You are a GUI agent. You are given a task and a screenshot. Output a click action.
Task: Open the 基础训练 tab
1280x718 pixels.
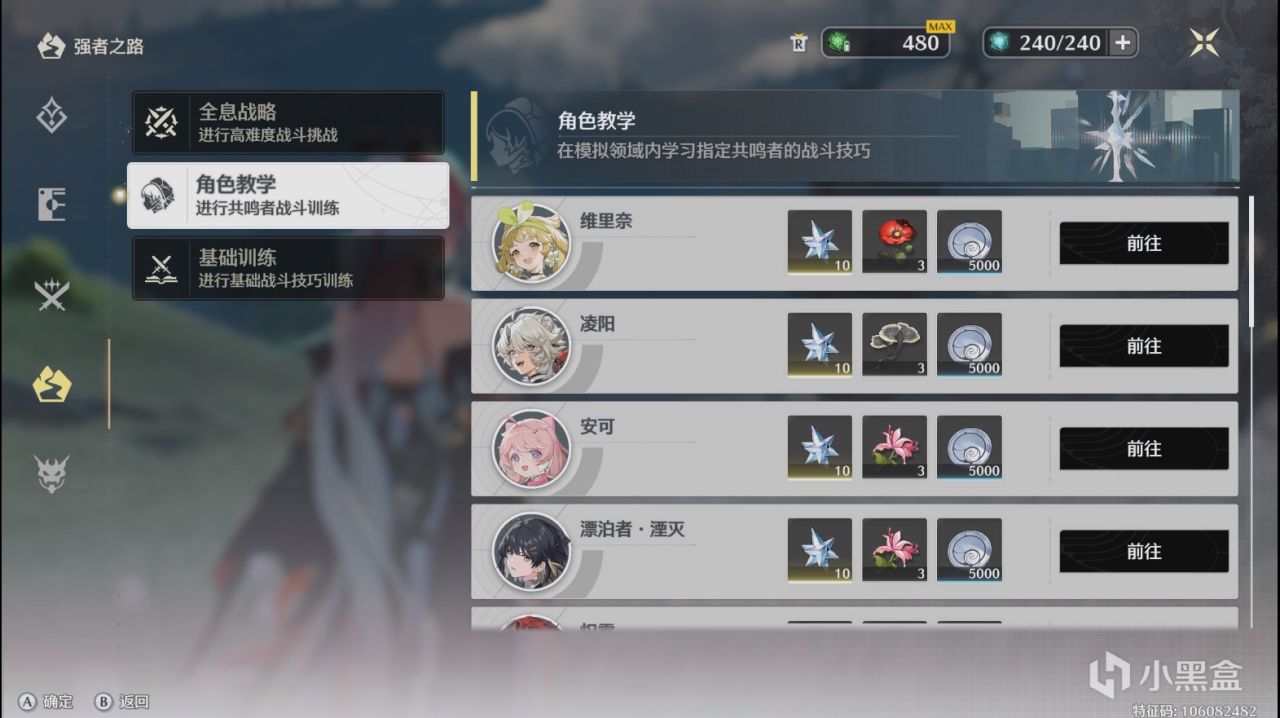coord(288,268)
